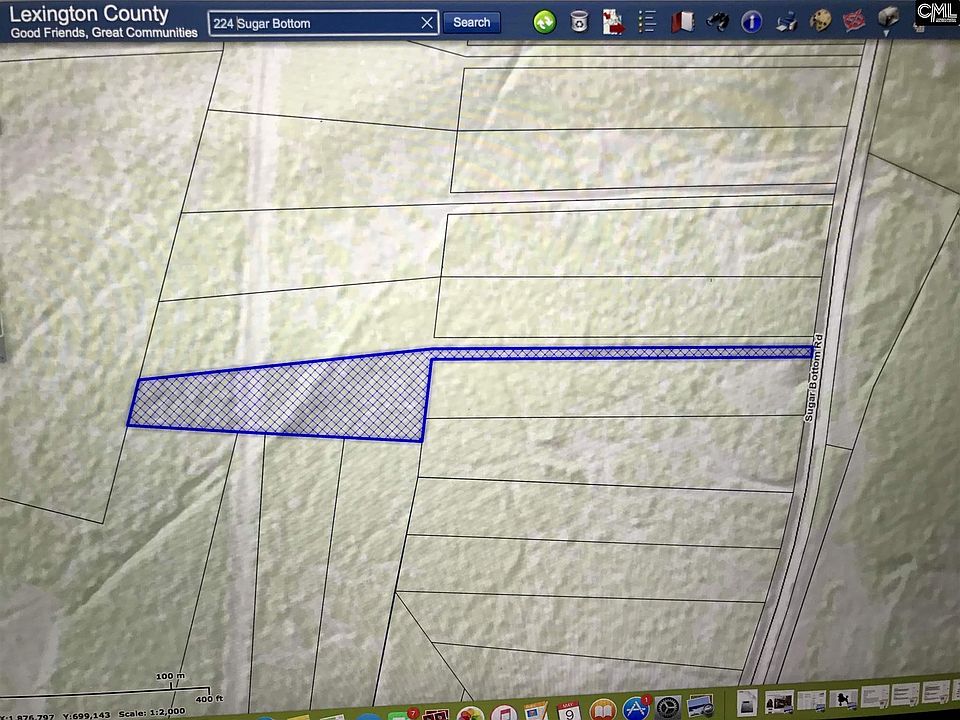Click the Y:699,143 coordinate readout
Viewport: 960px width, 720px height.
[86, 715]
